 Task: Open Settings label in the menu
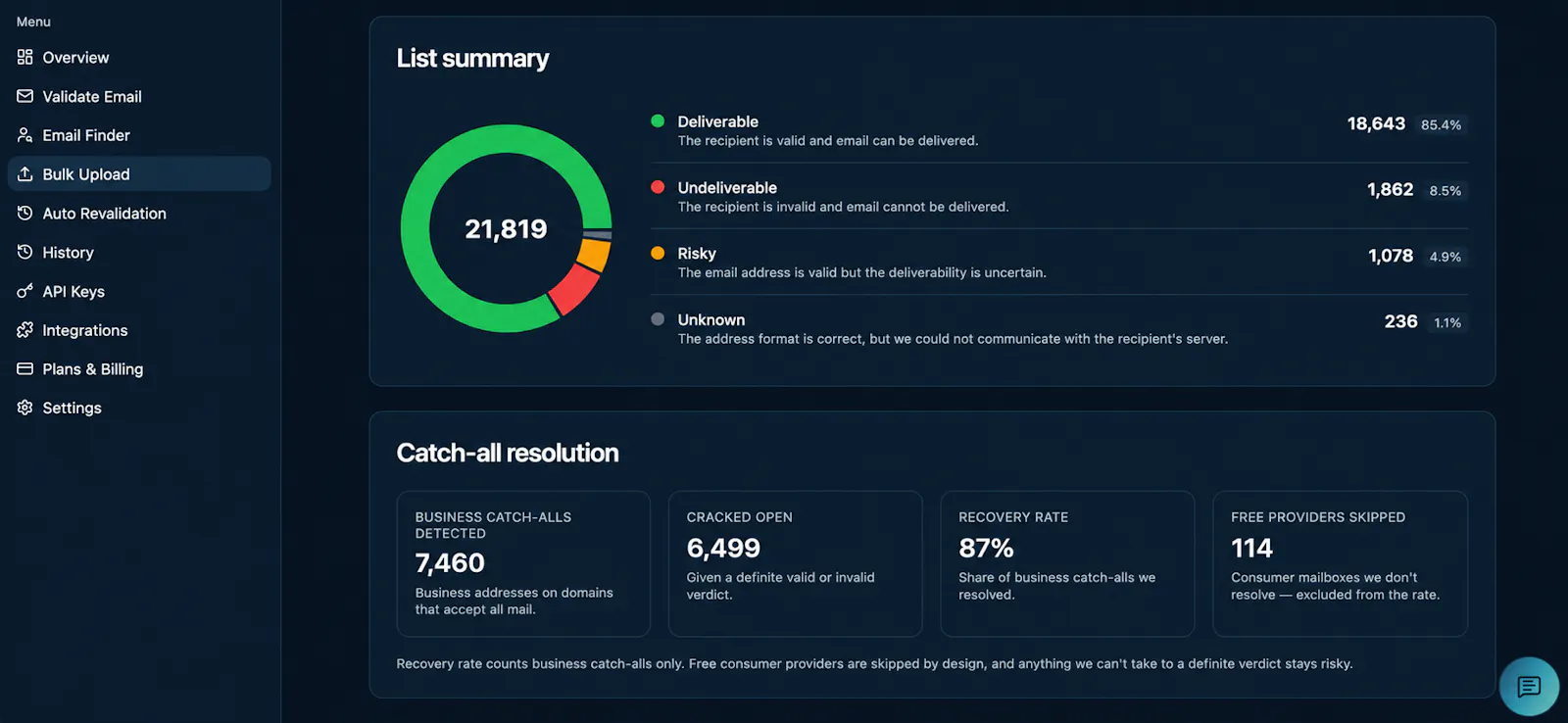tap(72, 408)
